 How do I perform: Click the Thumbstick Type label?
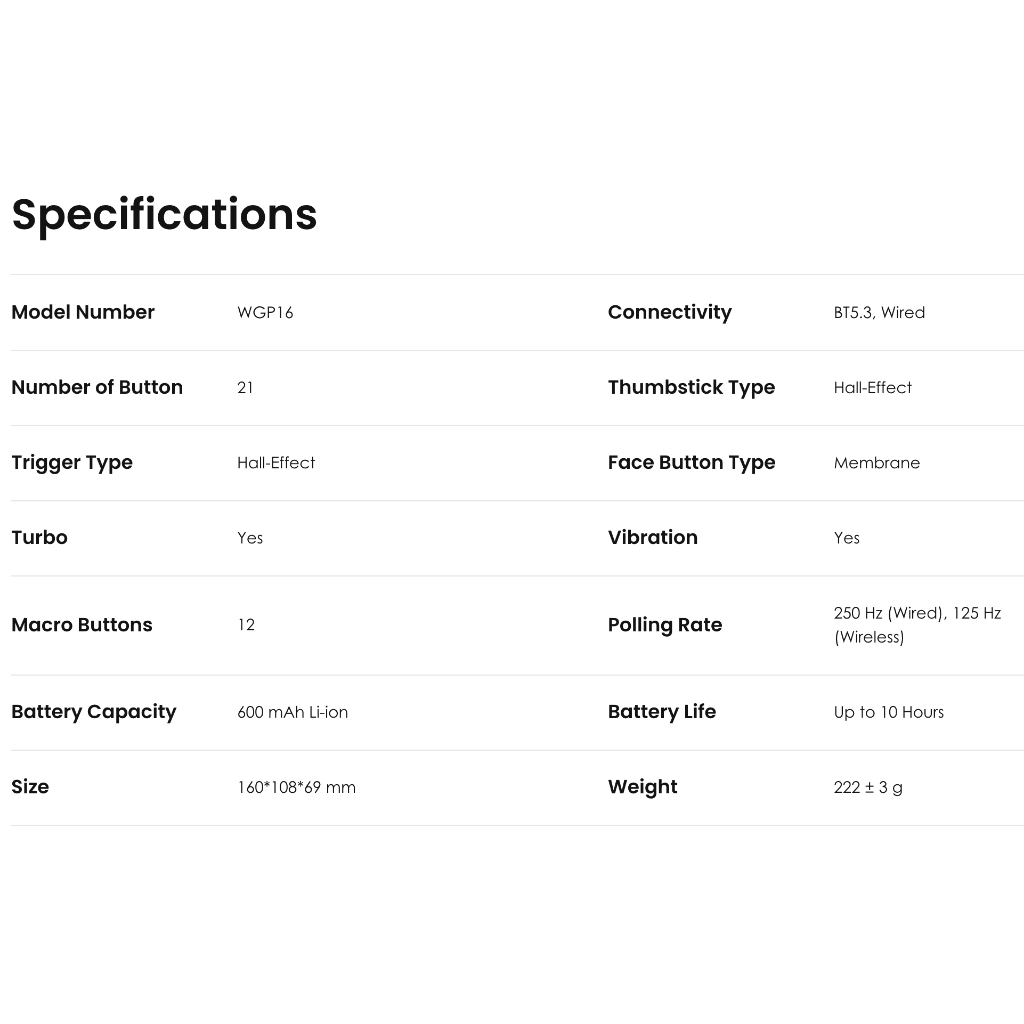[691, 387]
